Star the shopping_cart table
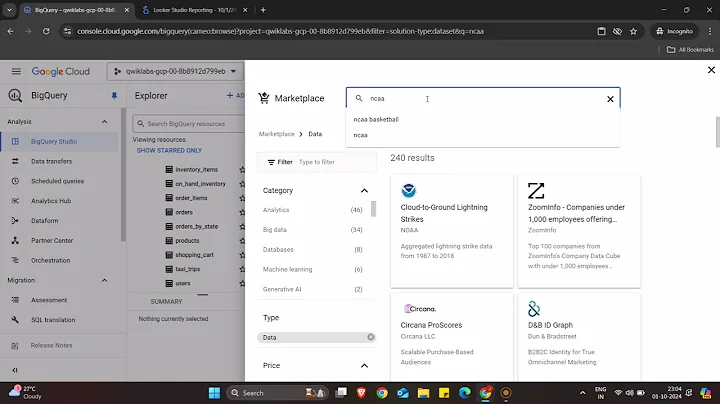The image size is (720, 404). [242, 255]
